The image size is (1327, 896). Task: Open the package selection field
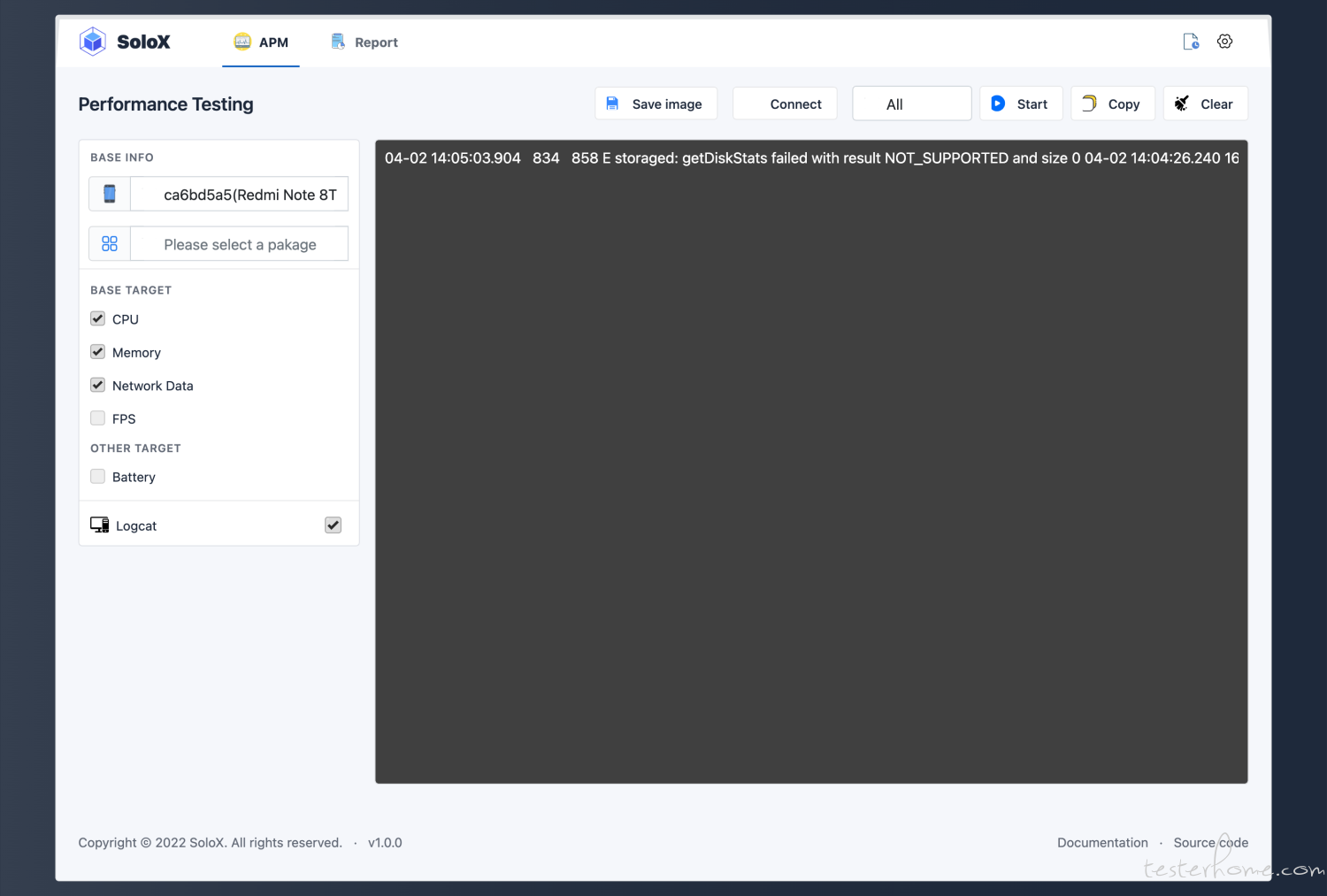click(x=239, y=243)
